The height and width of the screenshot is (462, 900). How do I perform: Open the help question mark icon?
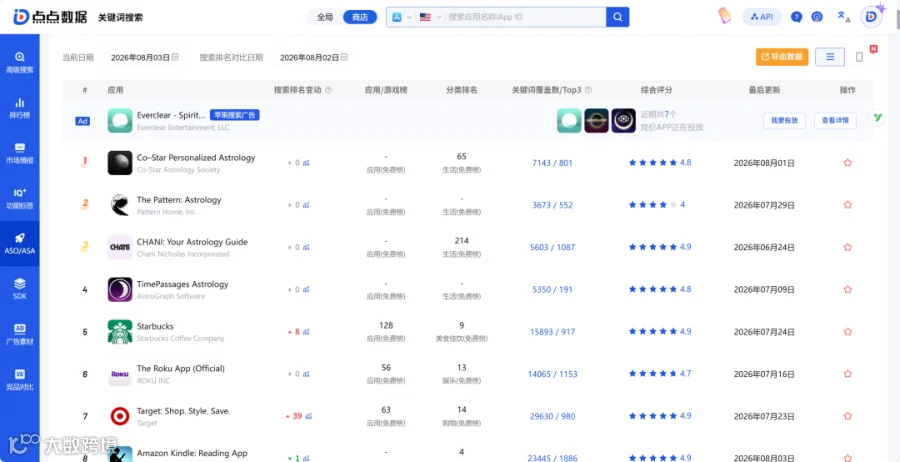coord(796,17)
